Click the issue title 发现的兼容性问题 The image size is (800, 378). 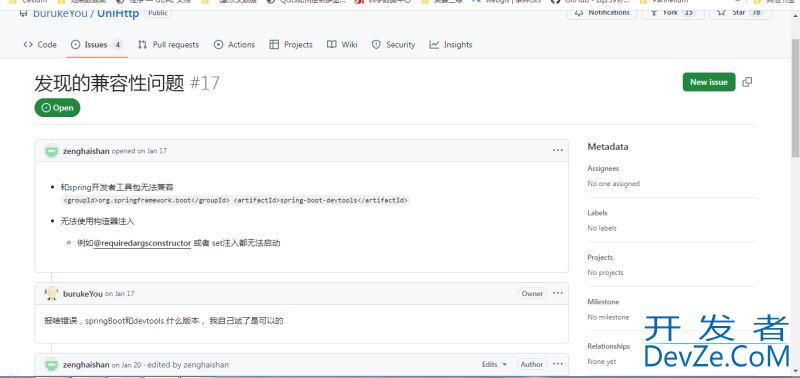pyautogui.click(x=109, y=83)
